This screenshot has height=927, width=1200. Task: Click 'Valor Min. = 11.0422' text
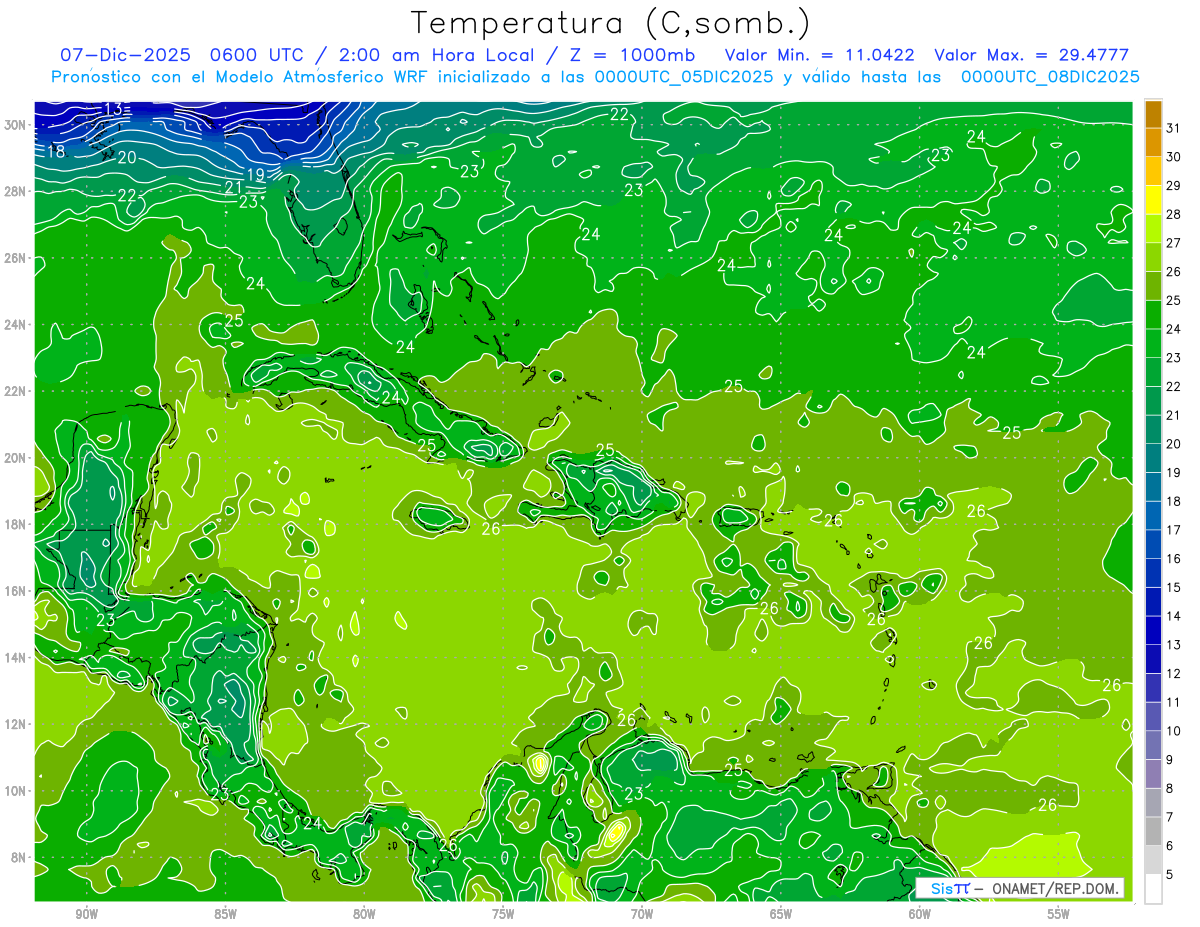[x=819, y=55]
